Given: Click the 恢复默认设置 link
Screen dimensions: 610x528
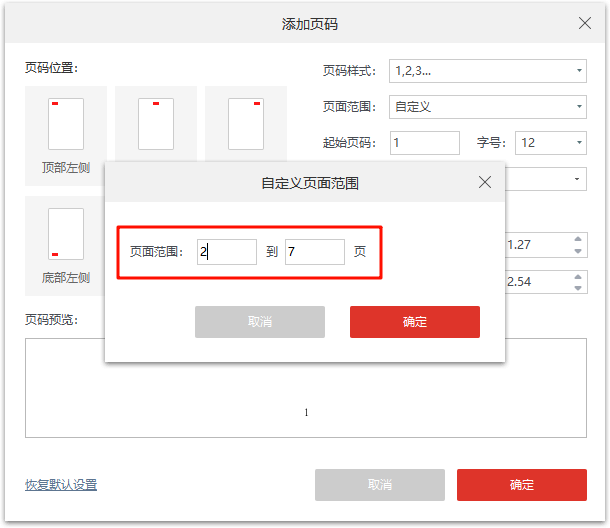Looking at the screenshot, I should 61,485.
